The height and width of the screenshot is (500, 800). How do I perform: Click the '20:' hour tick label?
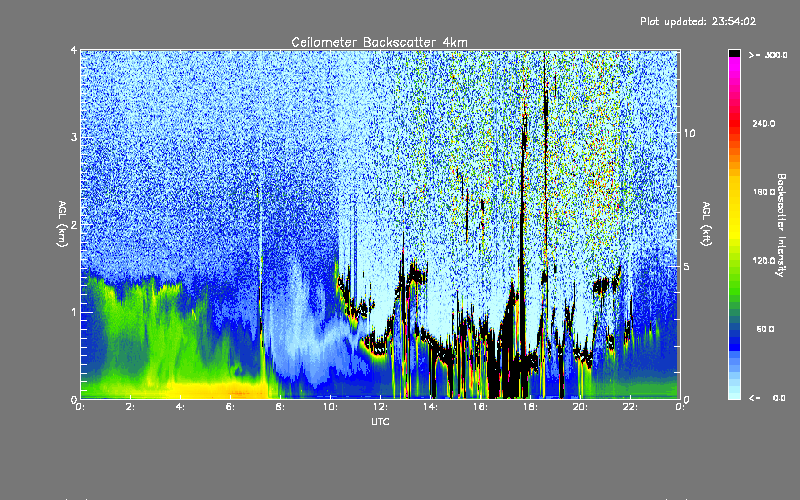tap(580, 407)
